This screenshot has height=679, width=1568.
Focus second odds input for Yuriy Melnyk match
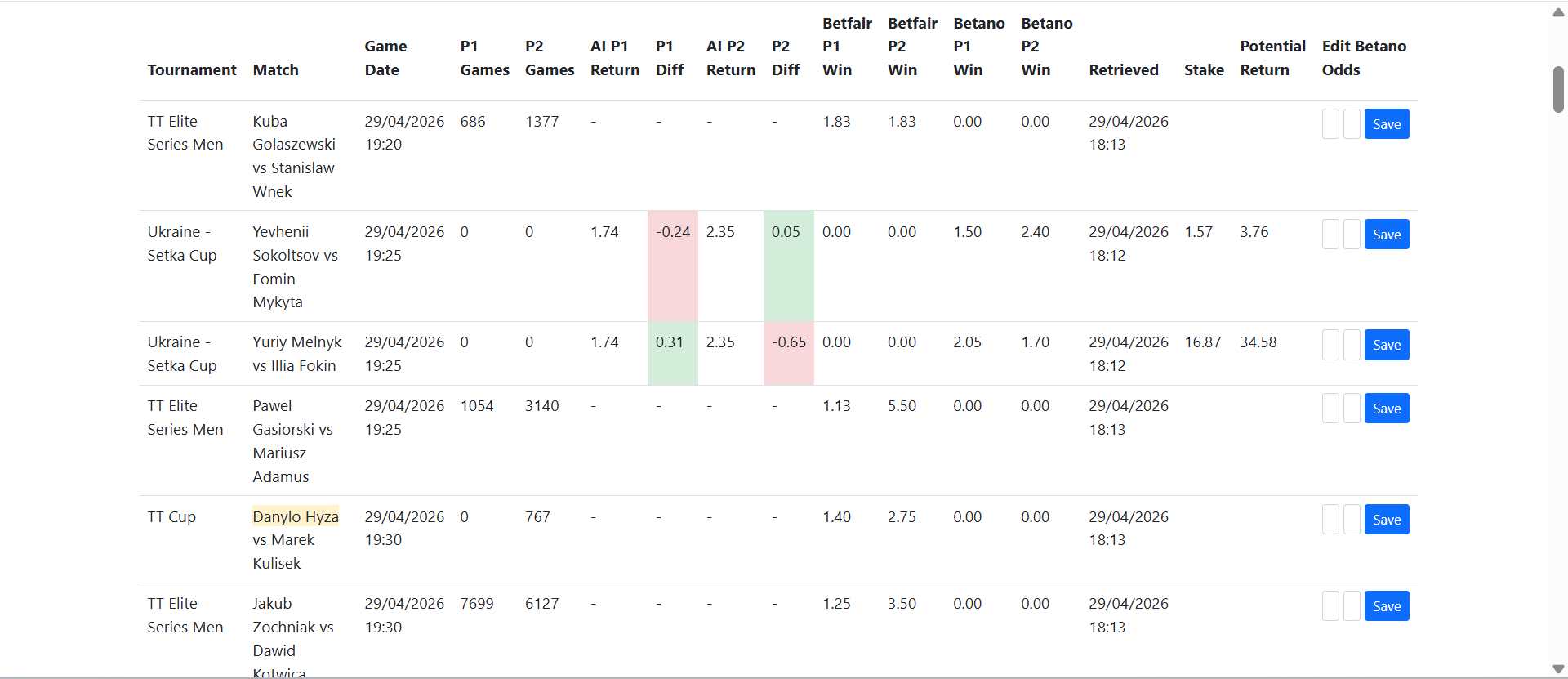tap(1352, 345)
